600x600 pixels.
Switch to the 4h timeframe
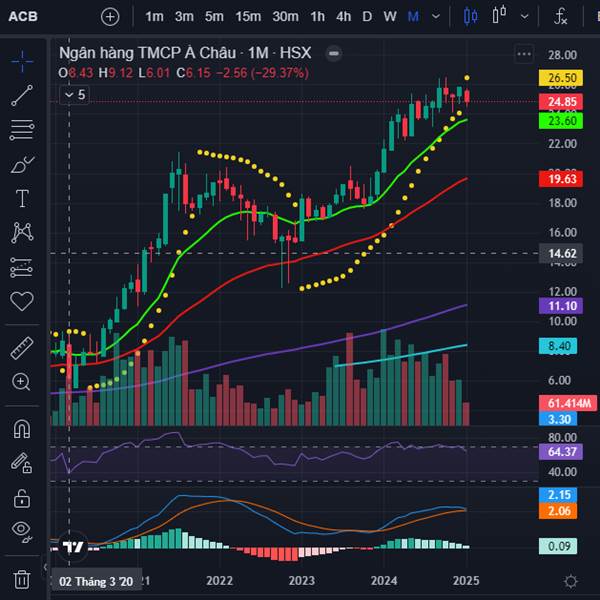[x=343, y=17]
